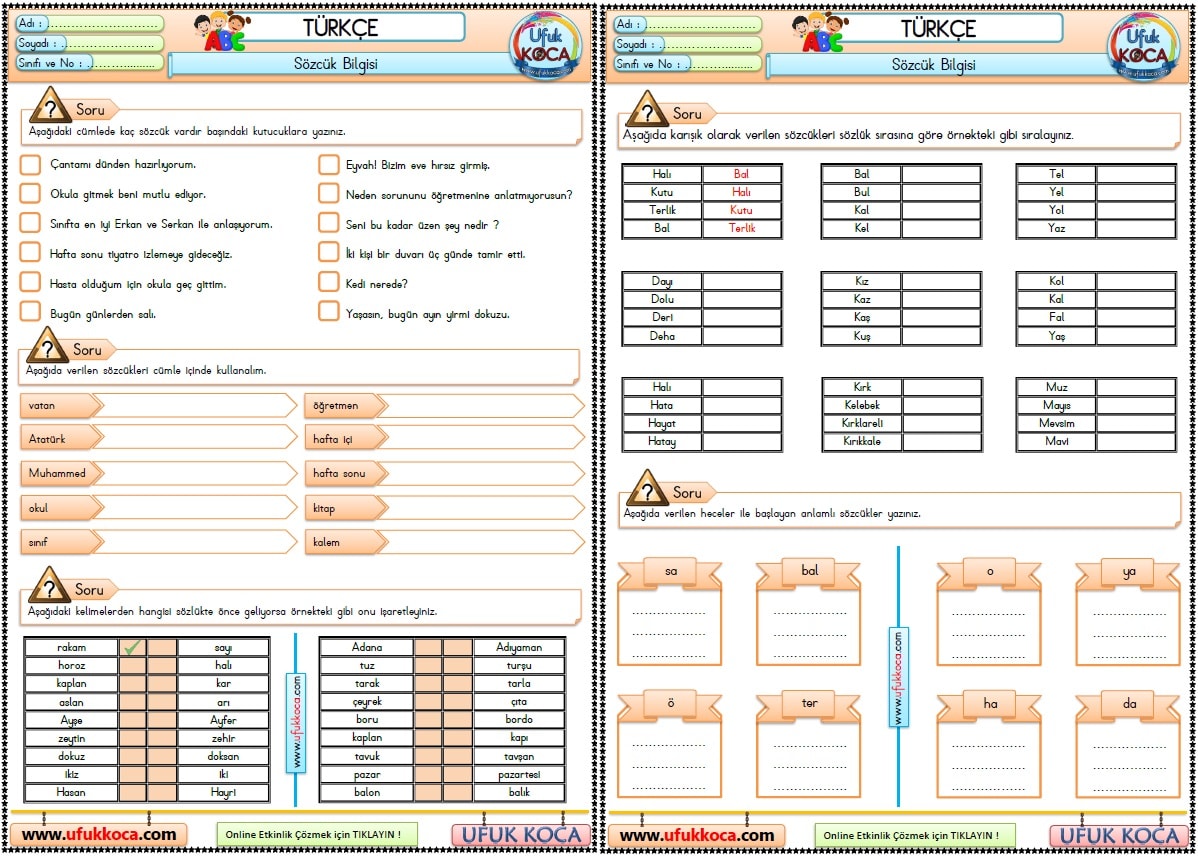Click question-mark icon of the 'heceler ile başlayan' question

point(647,489)
